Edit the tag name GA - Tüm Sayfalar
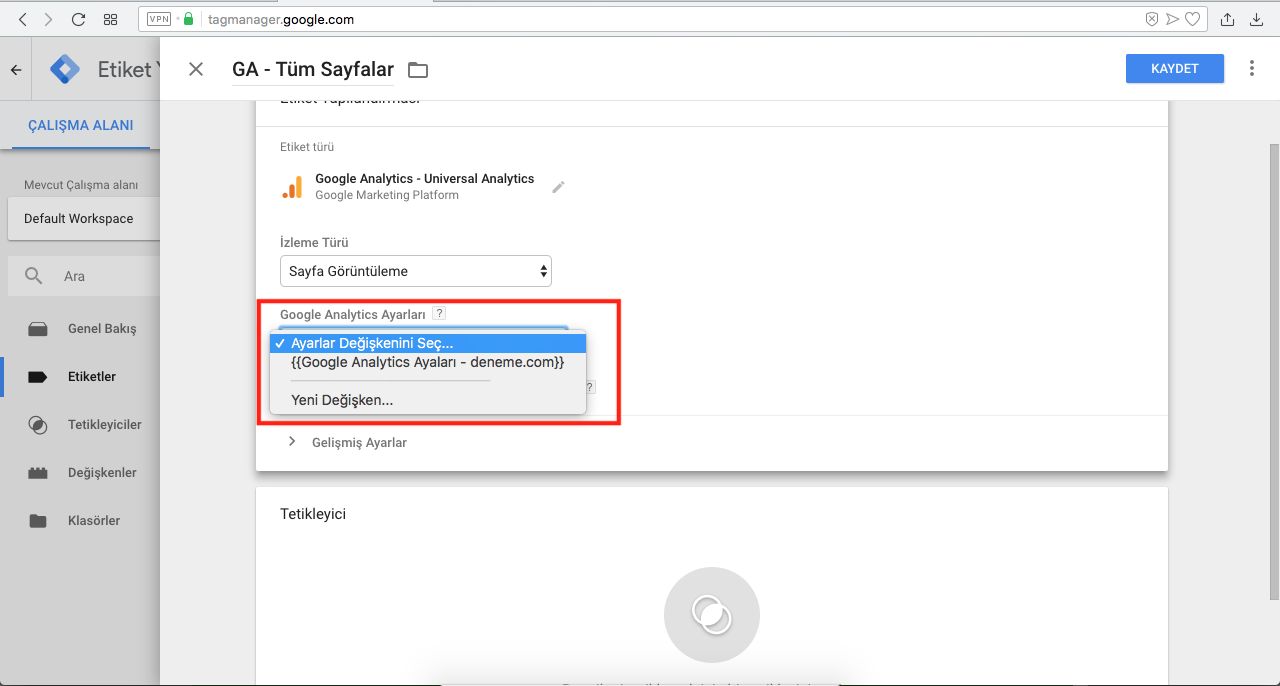This screenshot has width=1280, height=686. (x=313, y=69)
